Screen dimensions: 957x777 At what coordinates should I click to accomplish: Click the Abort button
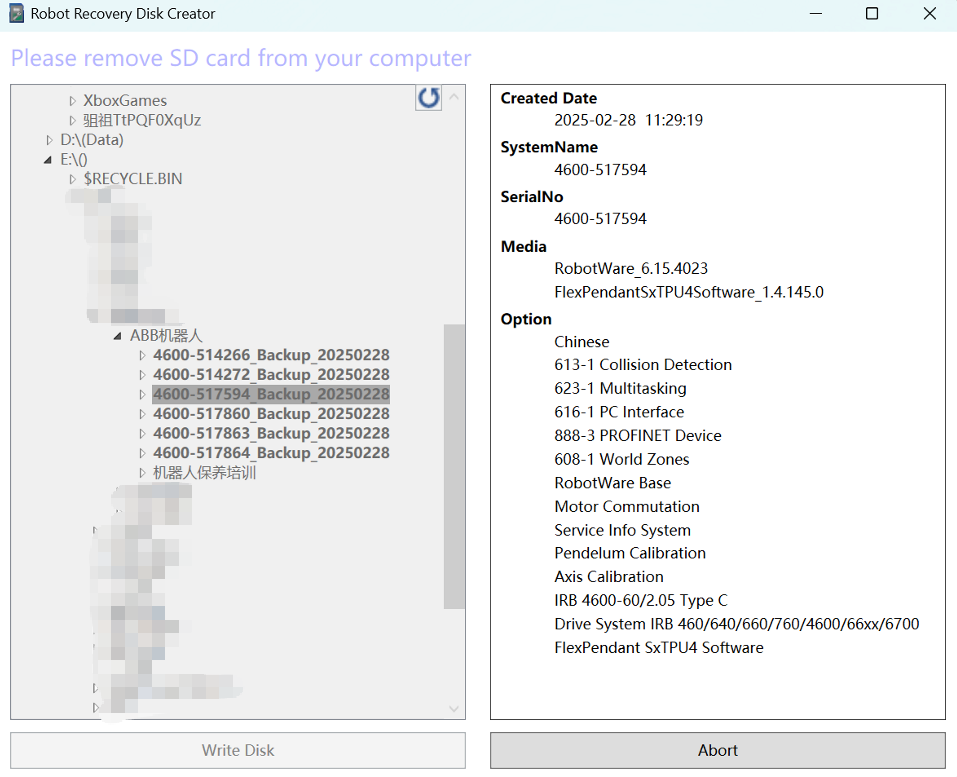pyautogui.click(x=718, y=750)
